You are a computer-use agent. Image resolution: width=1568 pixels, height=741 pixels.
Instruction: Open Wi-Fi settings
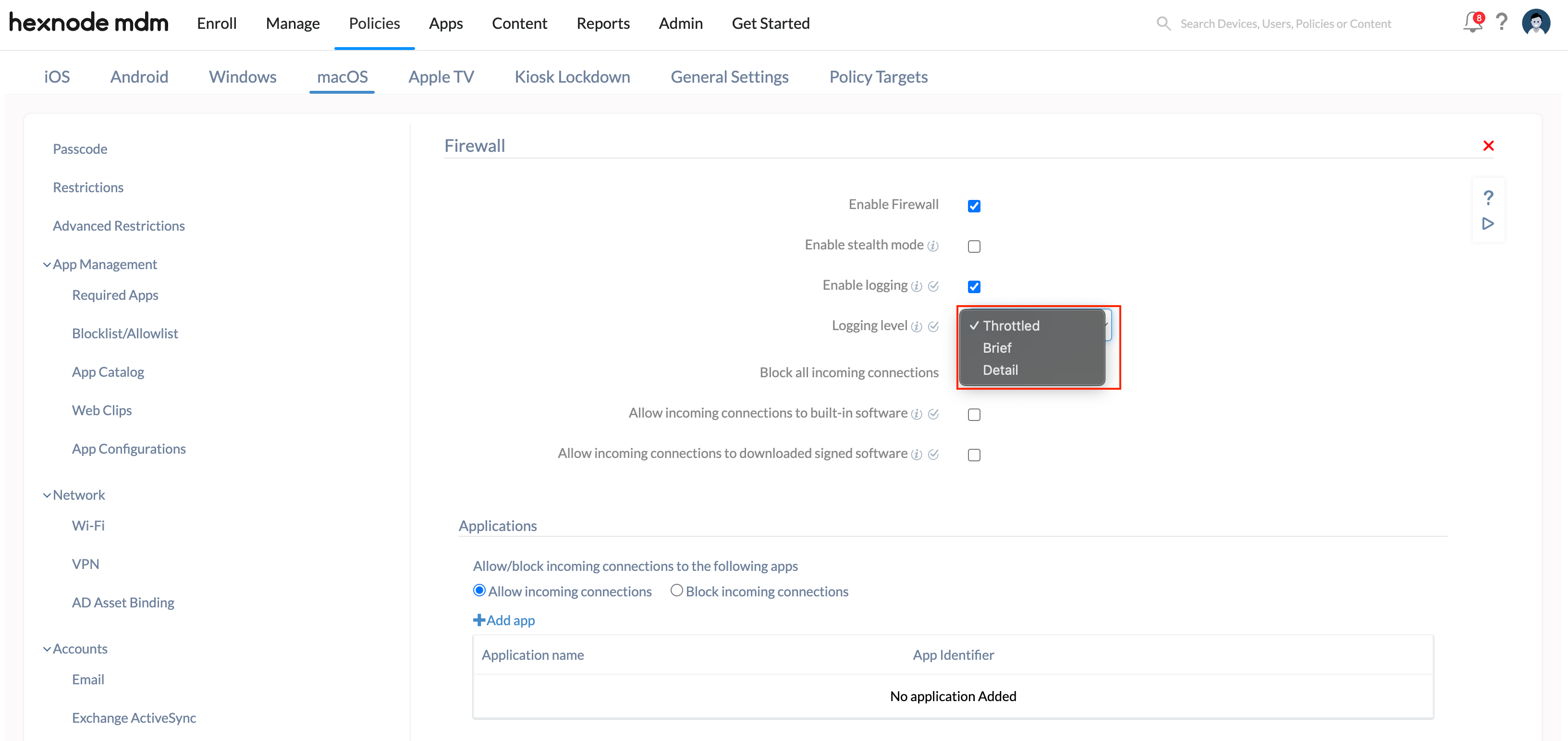click(x=88, y=525)
